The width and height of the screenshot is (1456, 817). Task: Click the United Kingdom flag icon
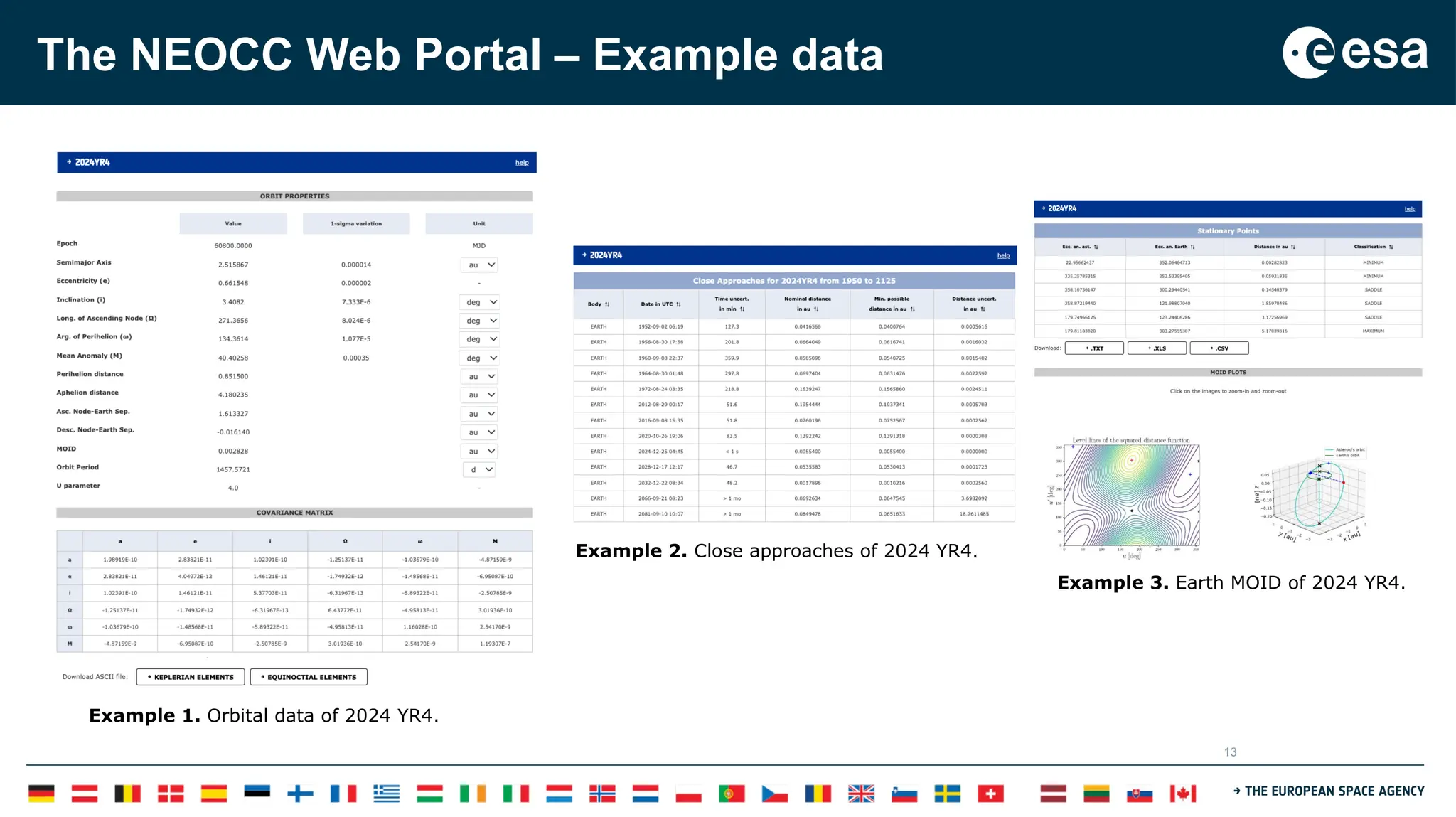click(861, 794)
